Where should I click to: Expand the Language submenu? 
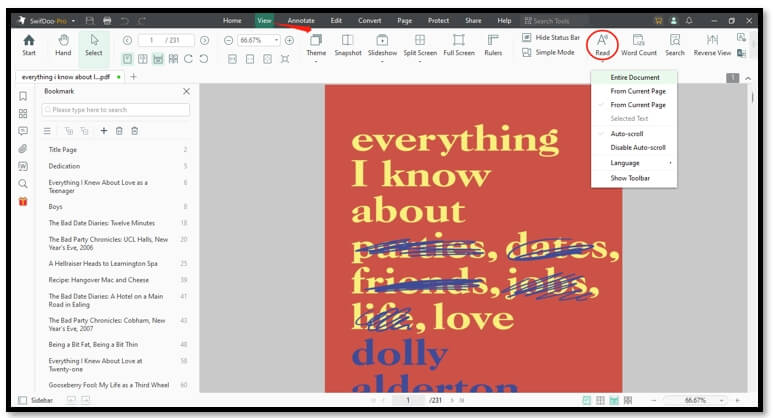pos(634,163)
